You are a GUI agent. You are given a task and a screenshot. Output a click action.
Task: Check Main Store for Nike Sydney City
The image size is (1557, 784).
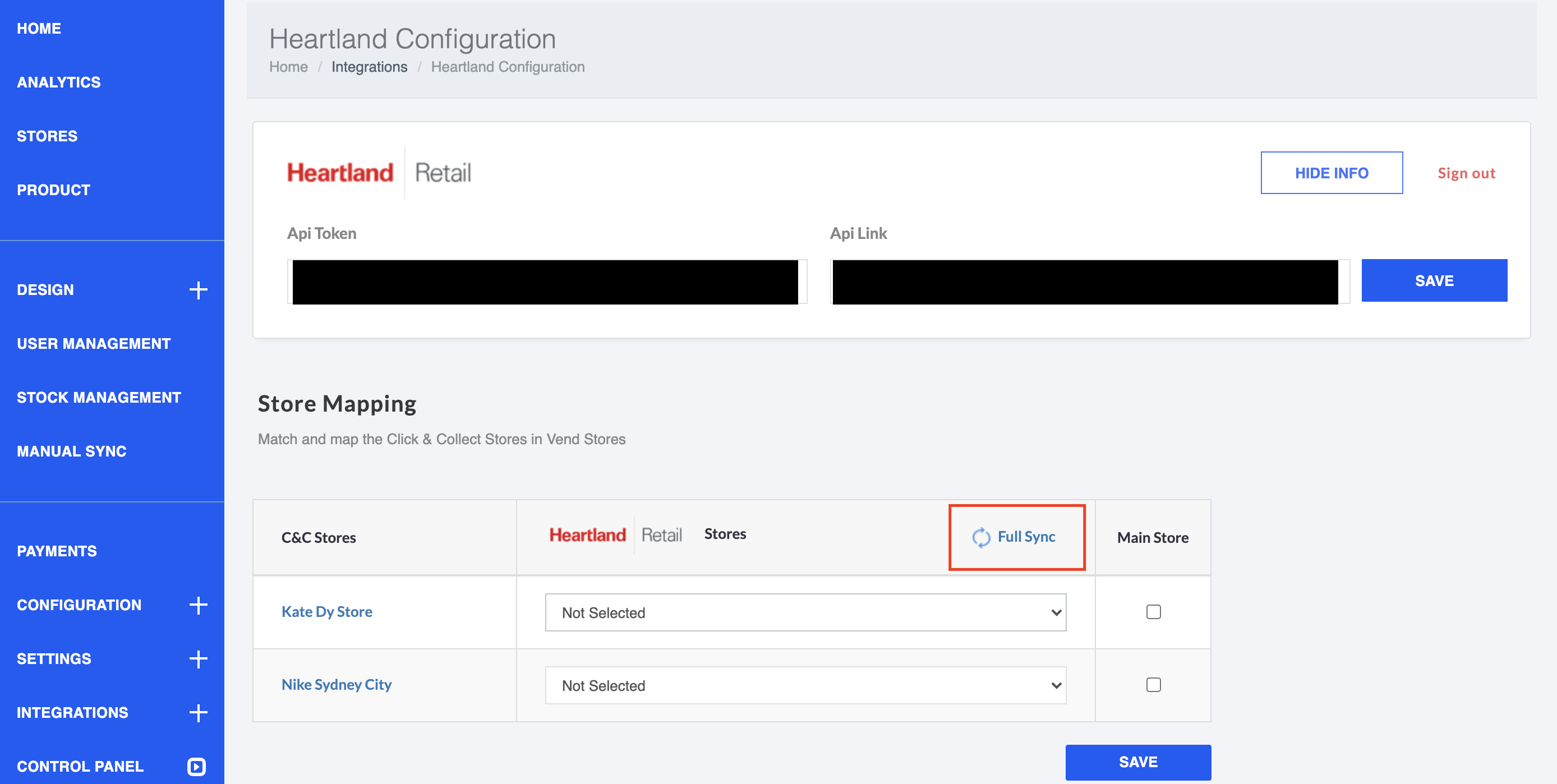click(x=1153, y=684)
